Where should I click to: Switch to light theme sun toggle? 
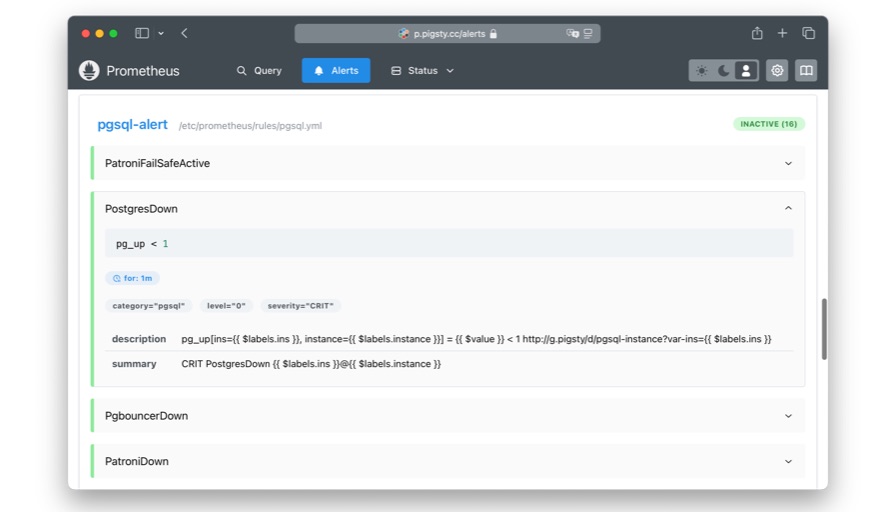(701, 71)
